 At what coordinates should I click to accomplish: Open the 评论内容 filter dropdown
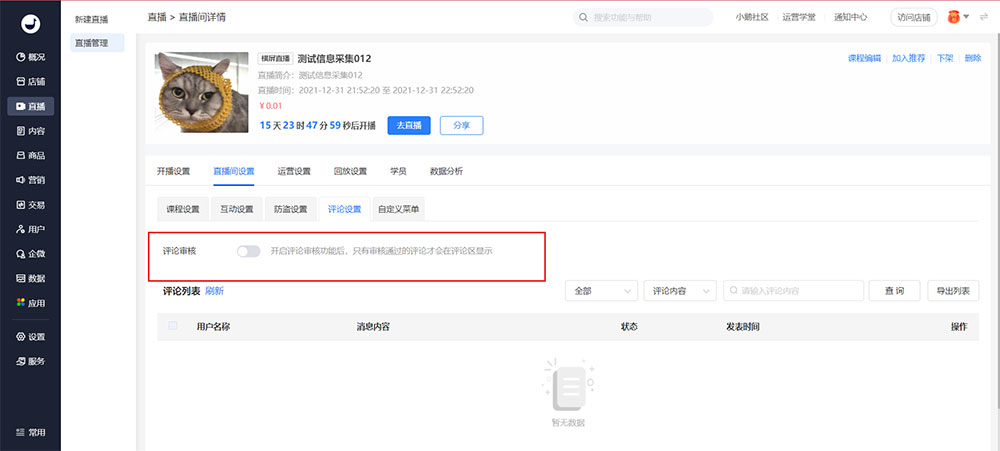point(680,290)
